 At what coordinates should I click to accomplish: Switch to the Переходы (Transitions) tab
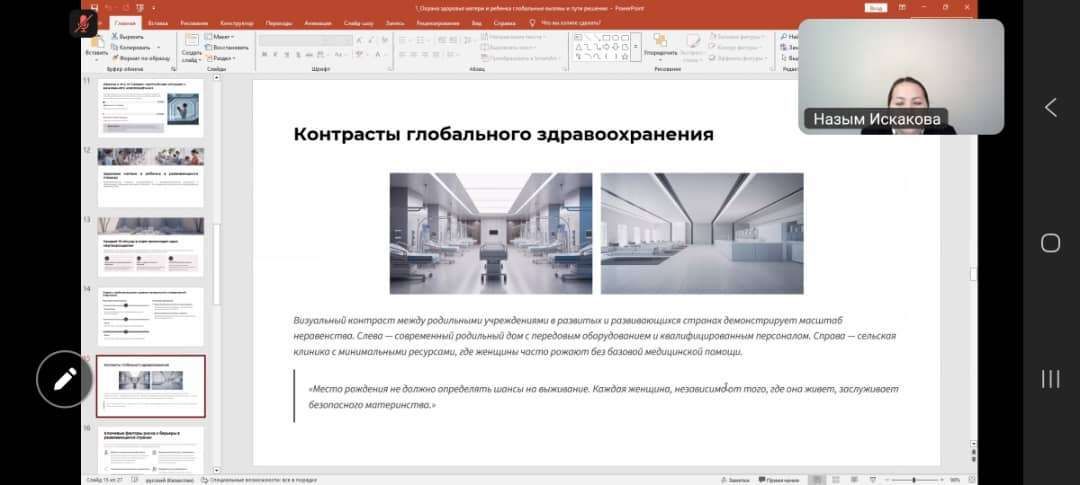click(x=280, y=22)
